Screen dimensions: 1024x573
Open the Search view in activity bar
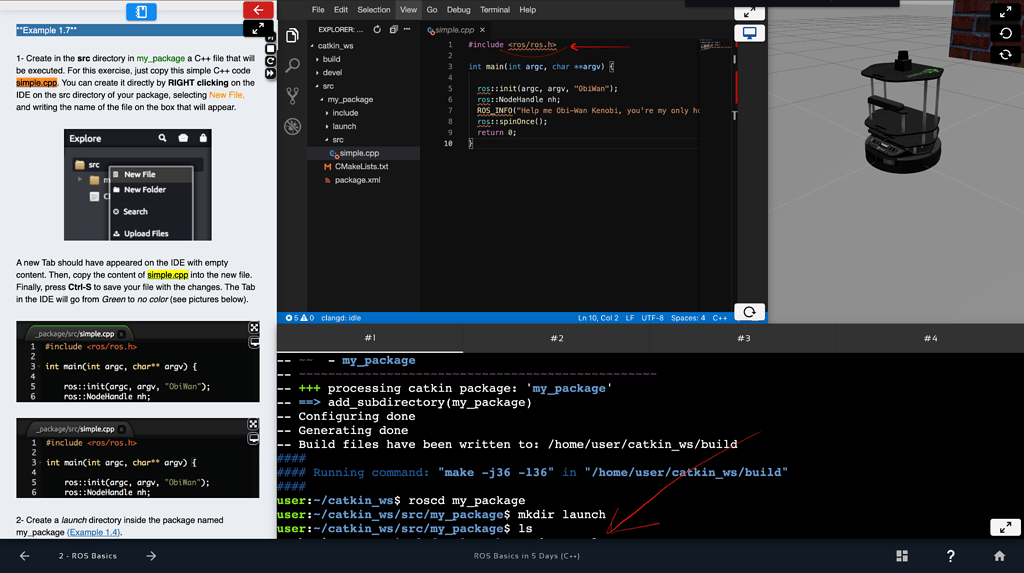(x=293, y=65)
